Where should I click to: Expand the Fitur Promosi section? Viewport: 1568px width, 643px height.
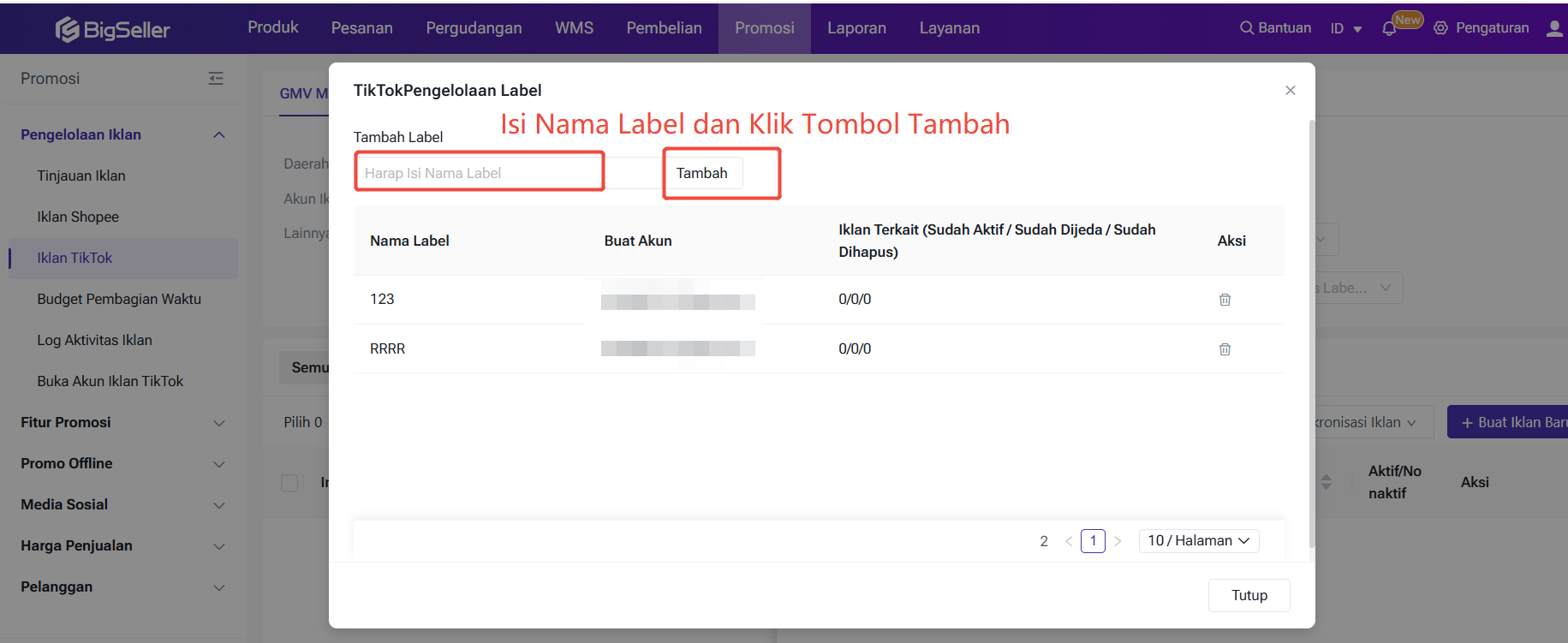219,423
